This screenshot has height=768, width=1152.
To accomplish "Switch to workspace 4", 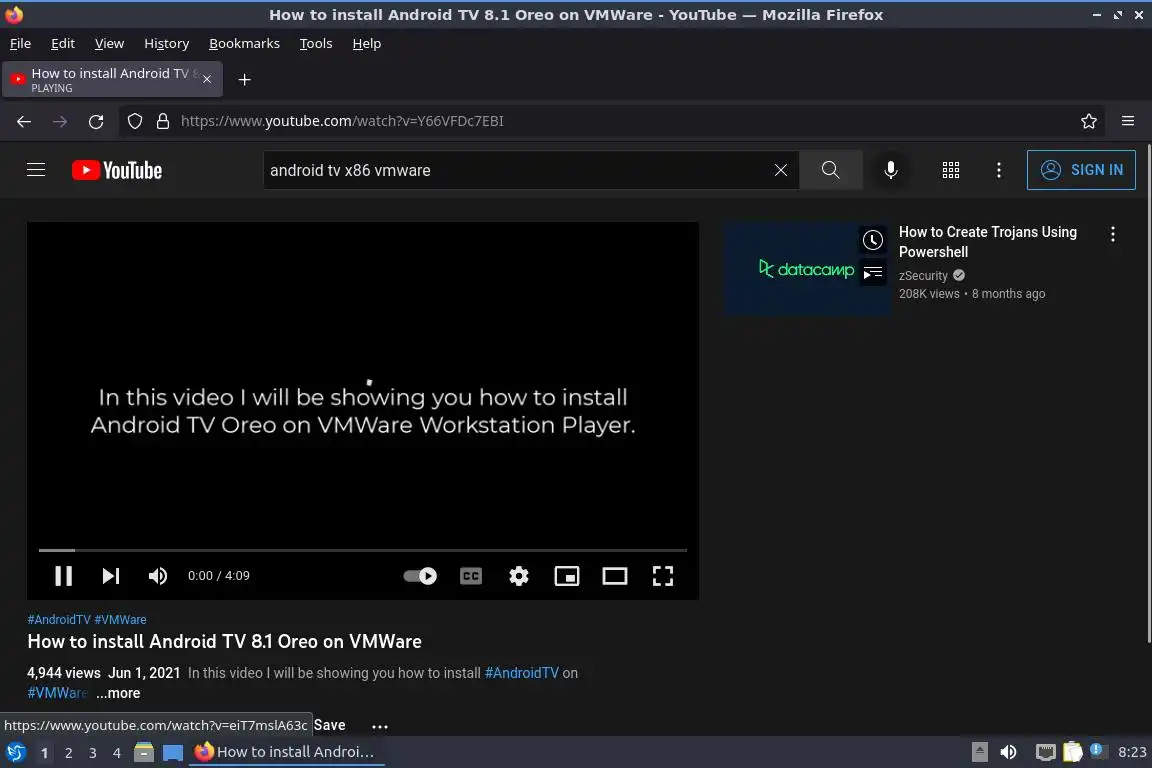I will (x=117, y=753).
